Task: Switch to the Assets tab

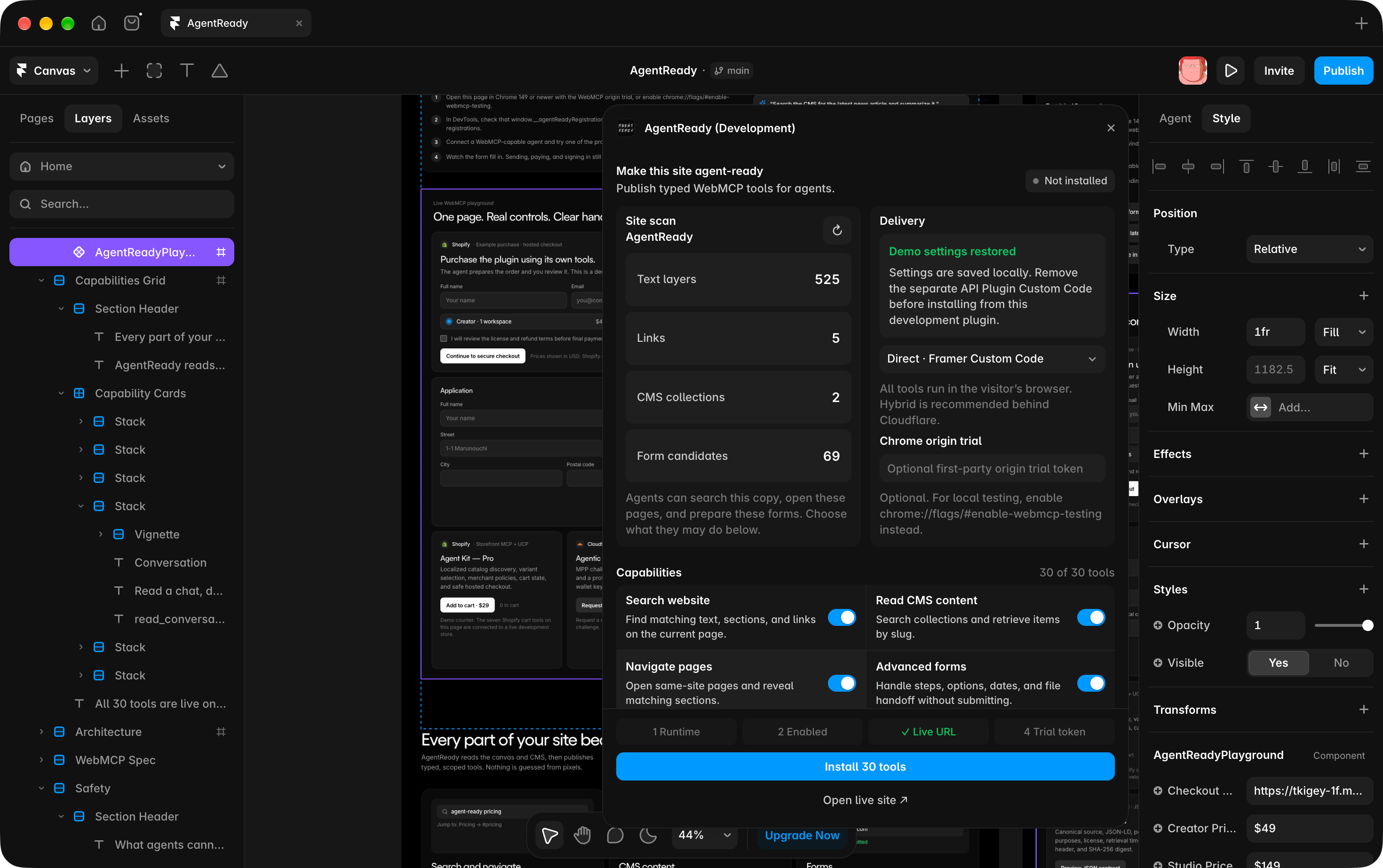Action: [x=151, y=118]
